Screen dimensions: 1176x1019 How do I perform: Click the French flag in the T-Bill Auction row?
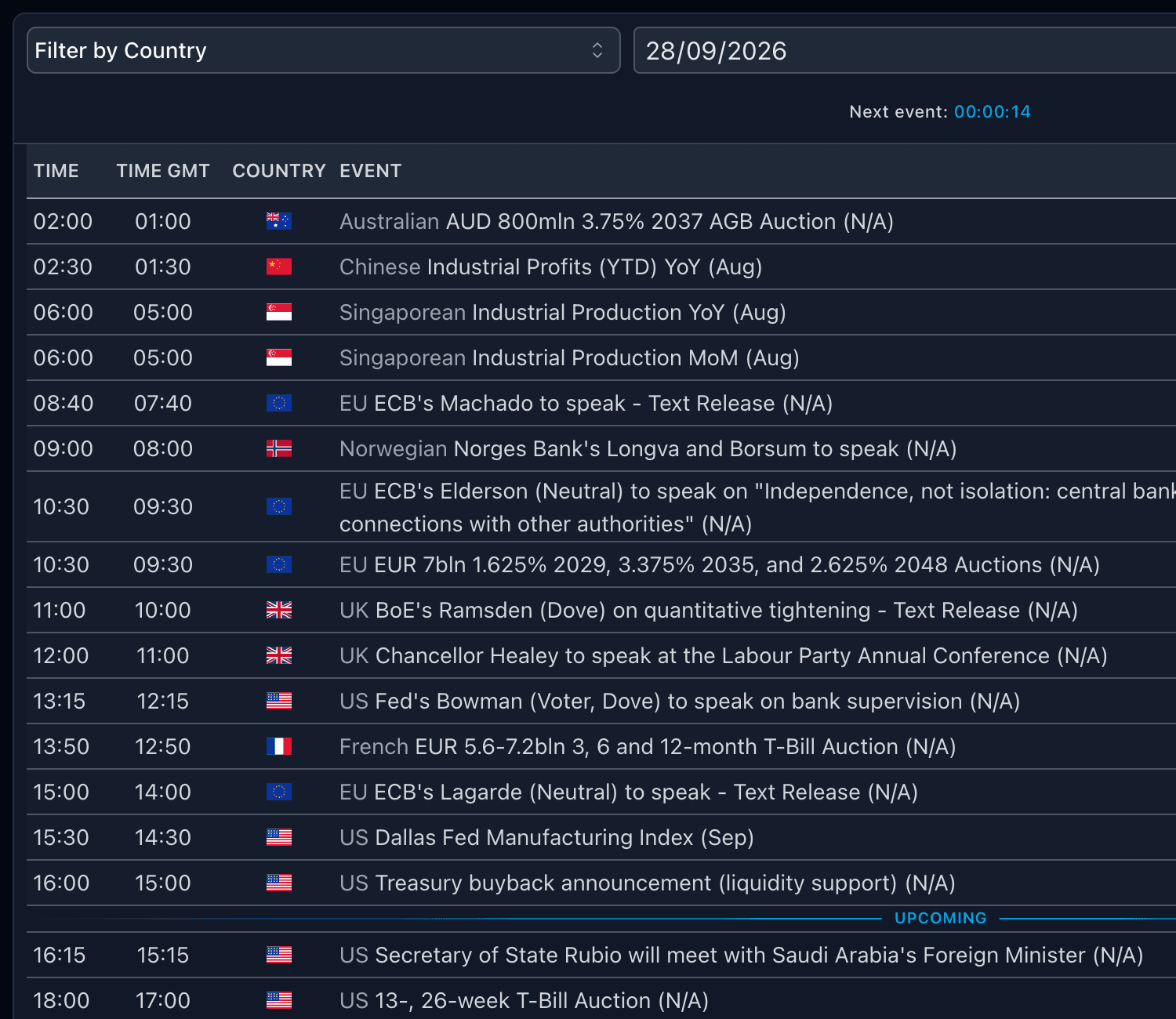(279, 746)
